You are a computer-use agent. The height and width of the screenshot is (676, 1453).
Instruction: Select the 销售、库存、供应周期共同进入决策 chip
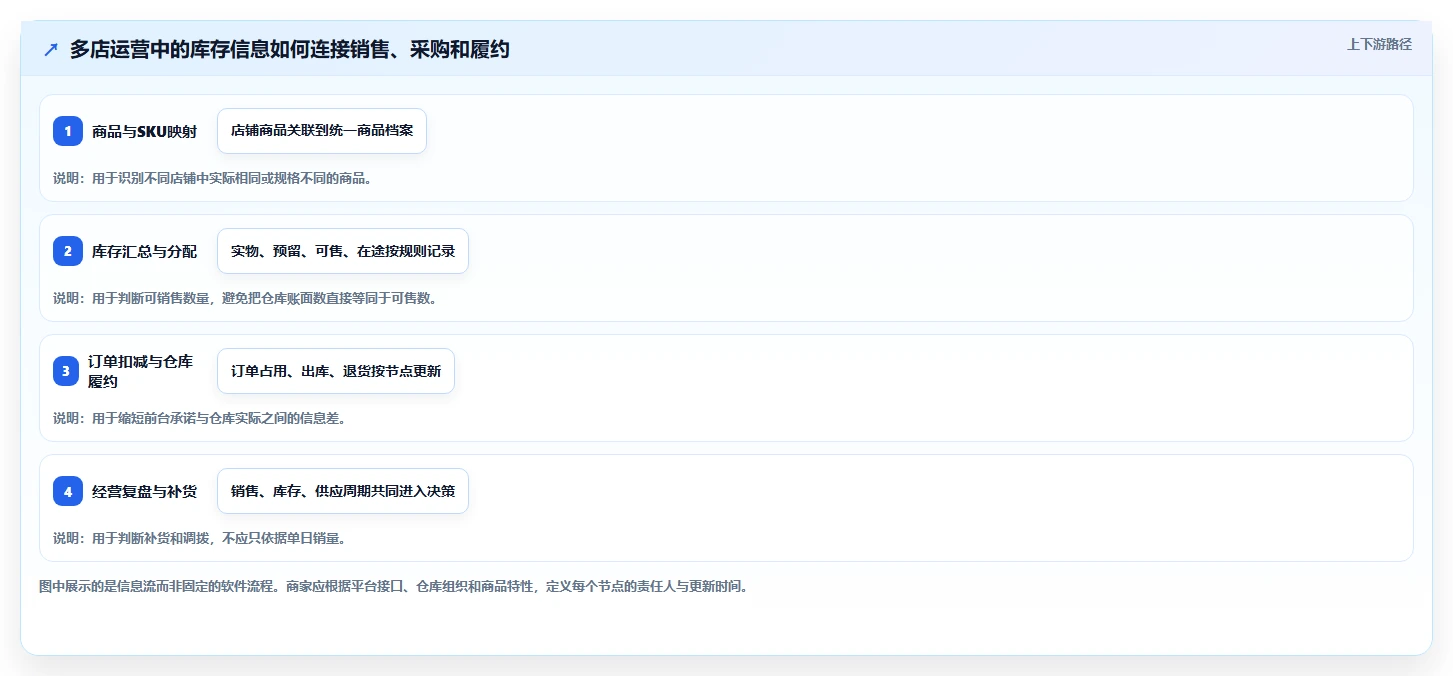coord(343,491)
